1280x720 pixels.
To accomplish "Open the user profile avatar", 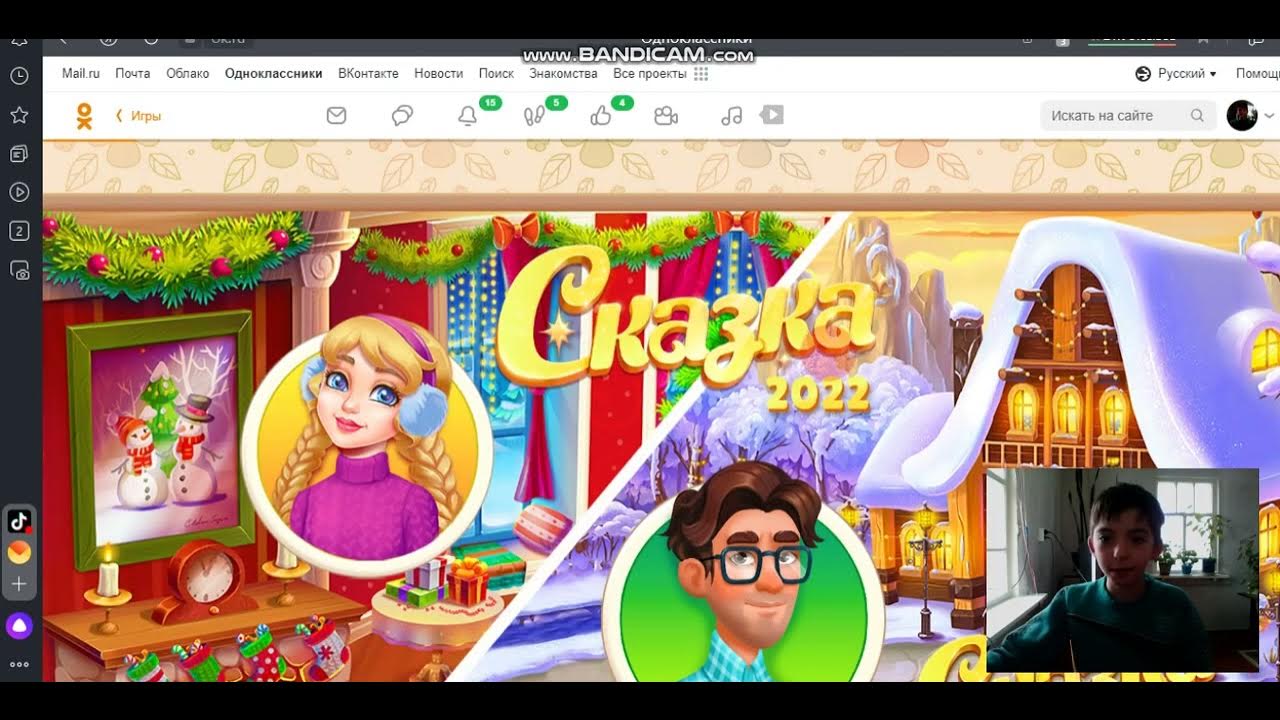I will point(1242,116).
